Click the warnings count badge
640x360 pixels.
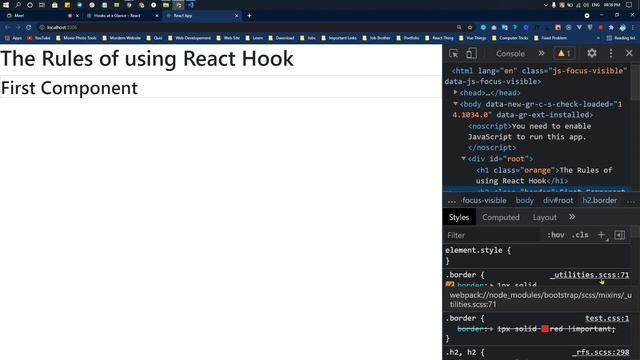[x=564, y=53]
